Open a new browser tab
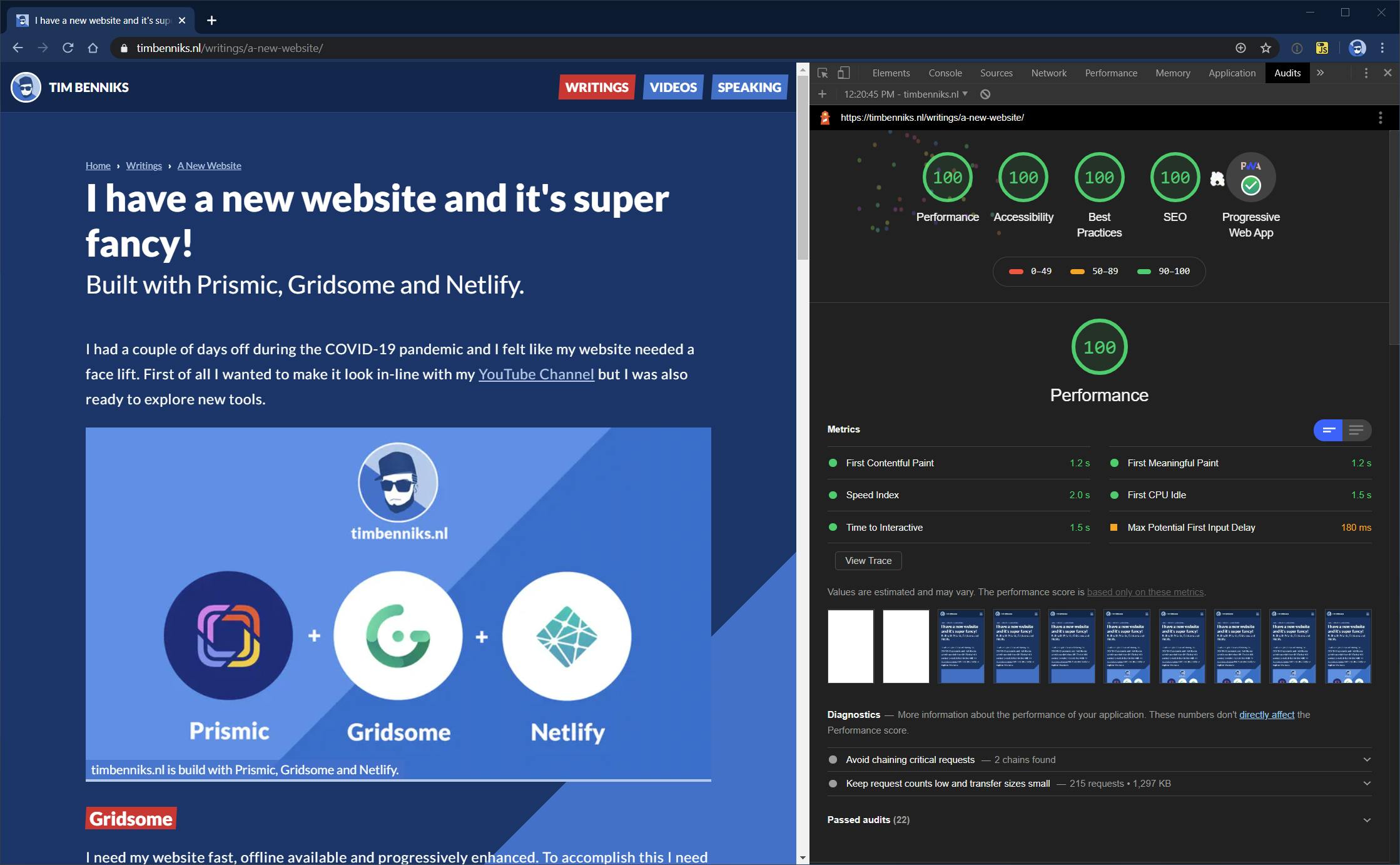1400x865 pixels. pyautogui.click(x=211, y=20)
